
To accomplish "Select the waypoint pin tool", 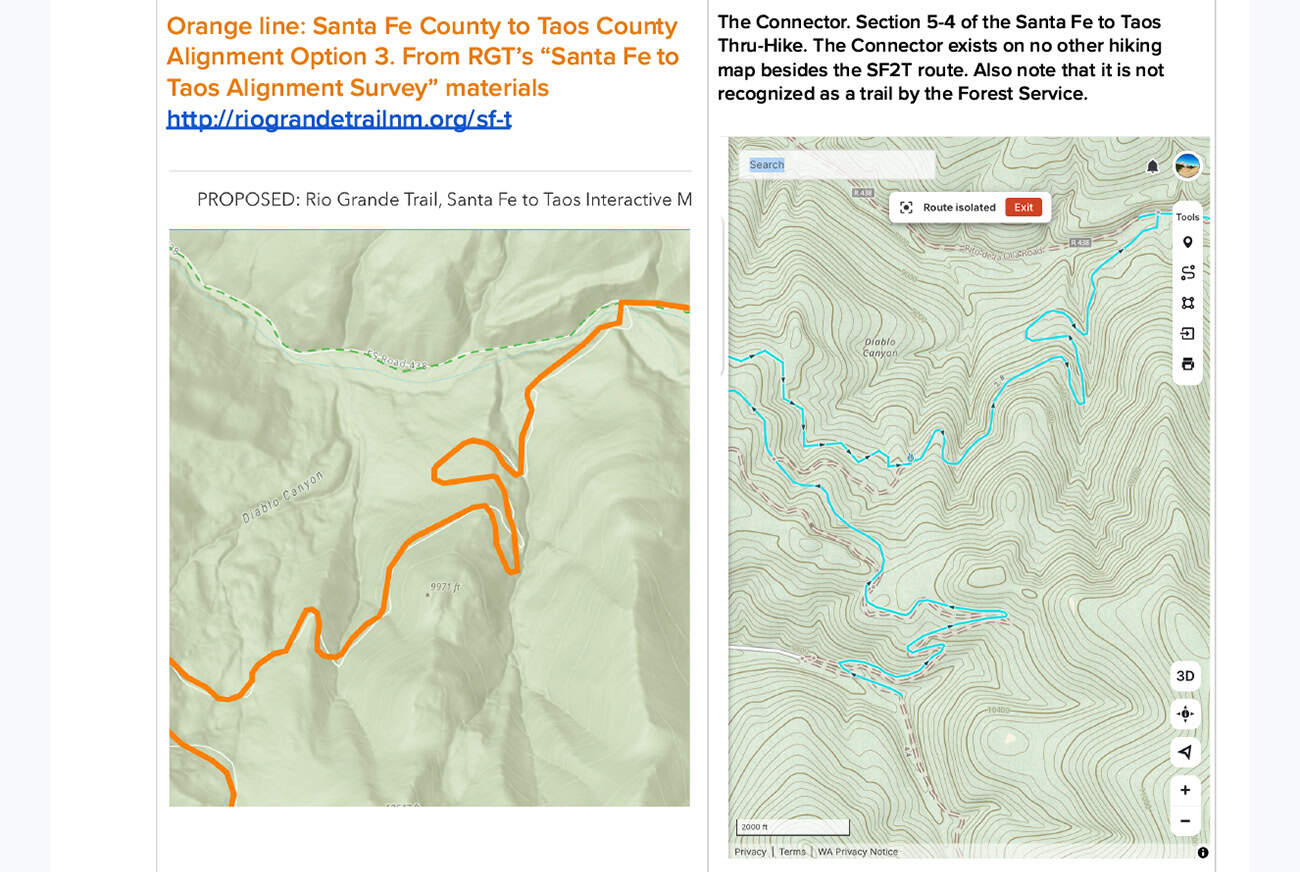I will pos(1187,243).
